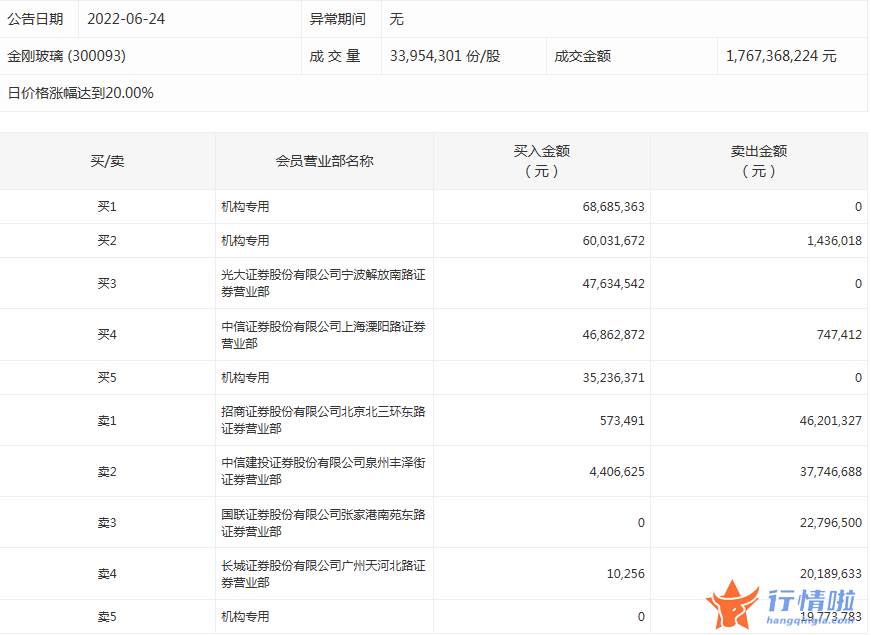Screen dimensions: 871x635
Task: Click the 卖出金额 column header
Action: (x=759, y=161)
